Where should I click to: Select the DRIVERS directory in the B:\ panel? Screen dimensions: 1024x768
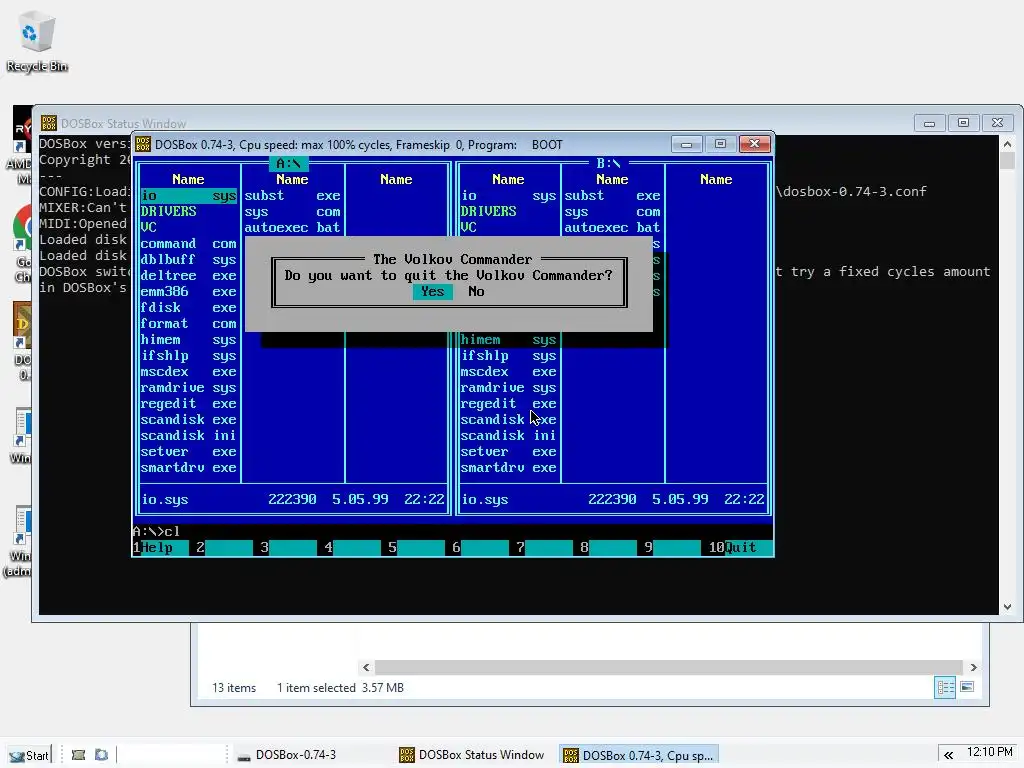pyautogui.click(x=488, y=211)
